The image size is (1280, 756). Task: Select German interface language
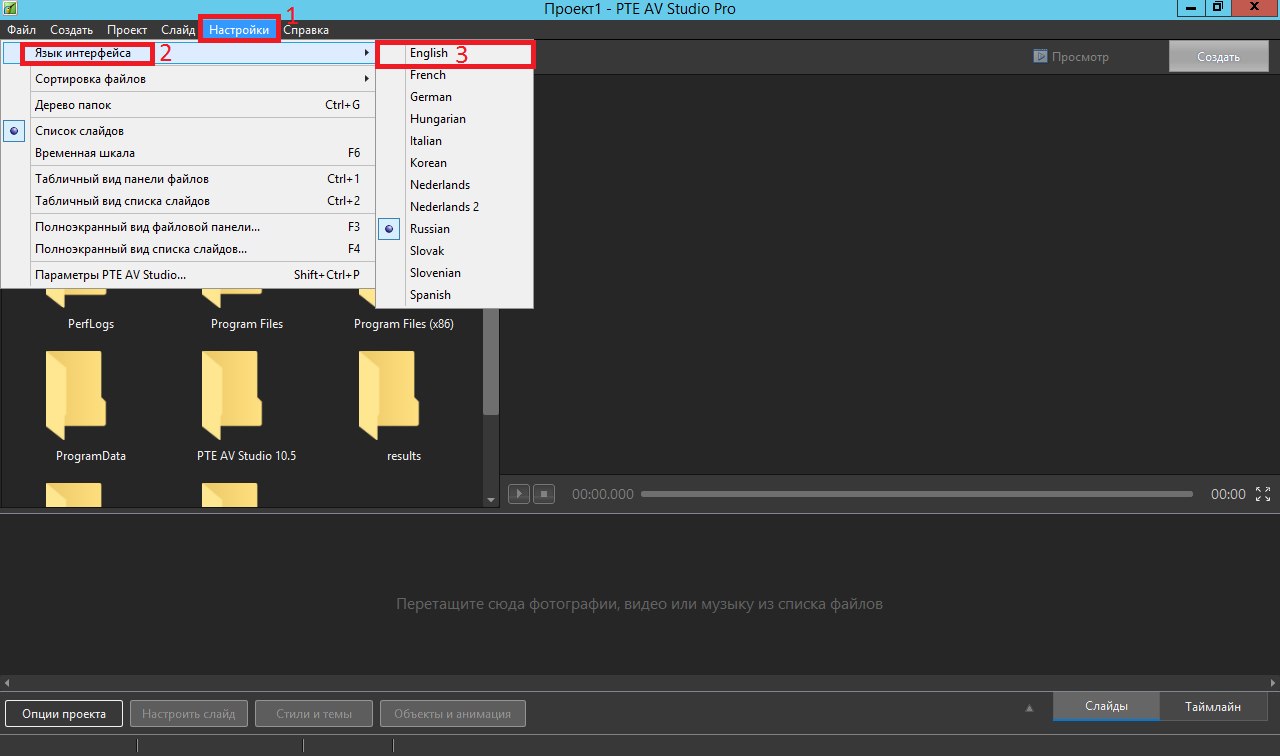click(455, 97)
